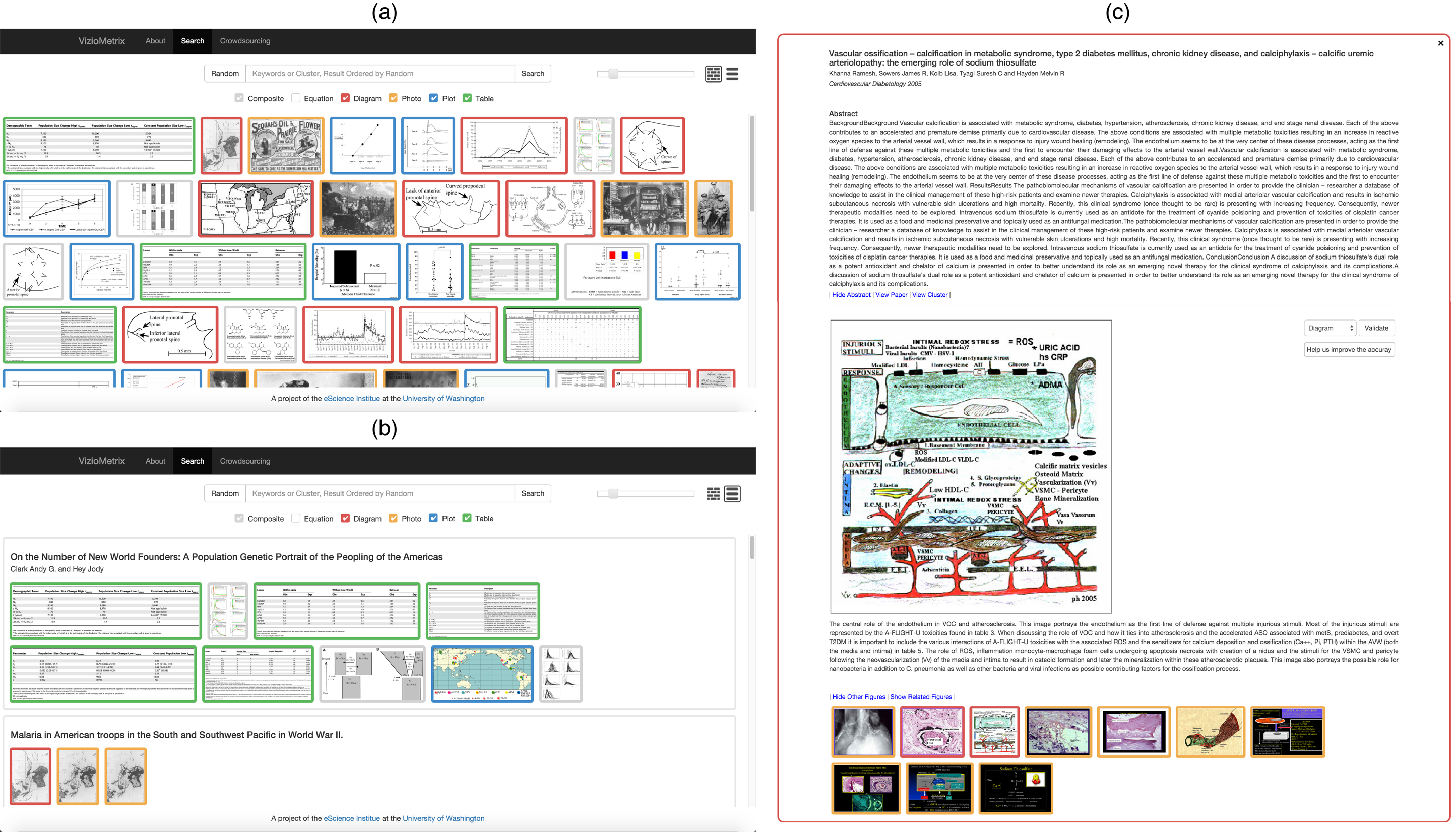Open the US map diagram thumbnail in panel (a)

[x=256, y=209]
